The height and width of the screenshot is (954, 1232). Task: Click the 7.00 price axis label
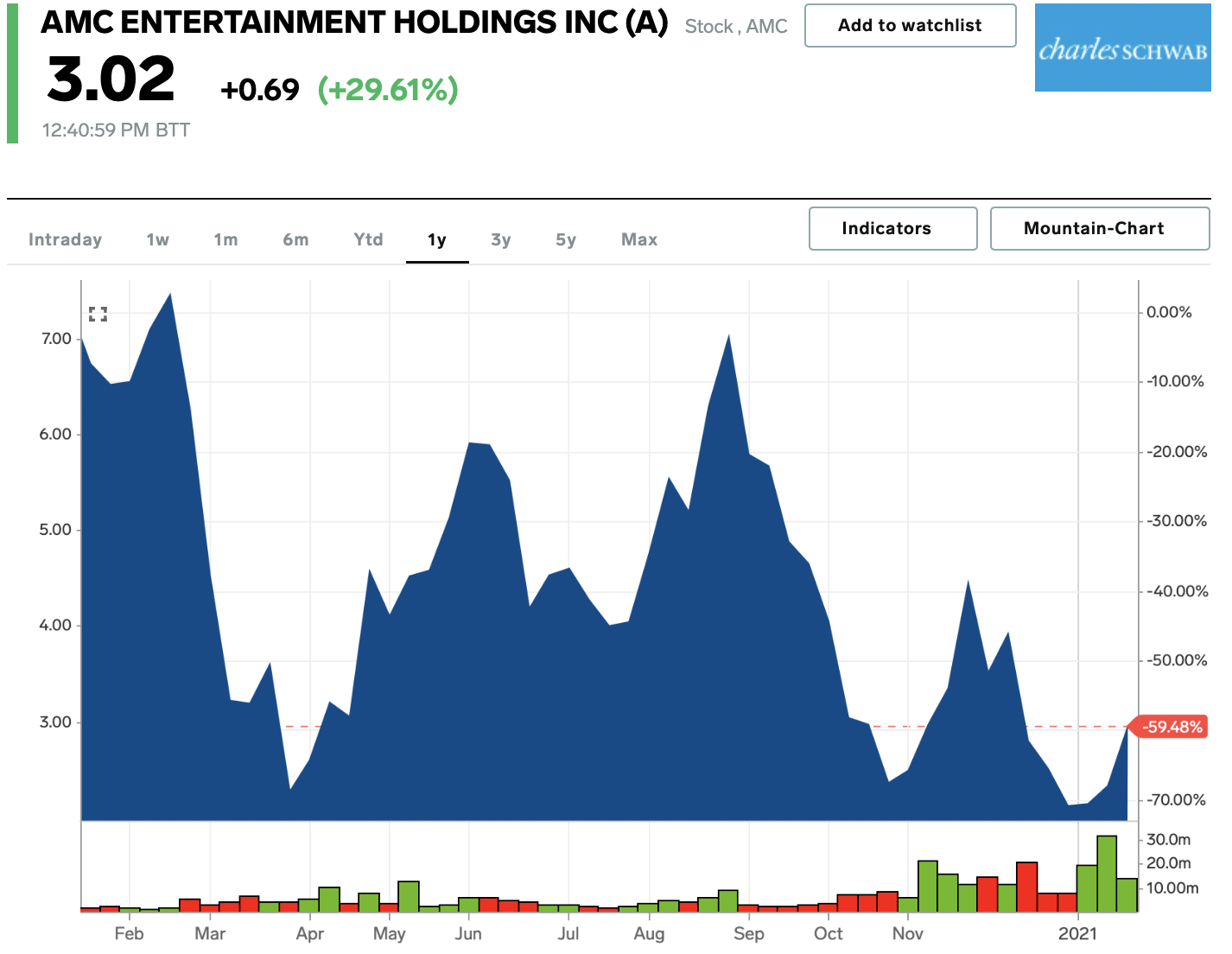[56, 339]
